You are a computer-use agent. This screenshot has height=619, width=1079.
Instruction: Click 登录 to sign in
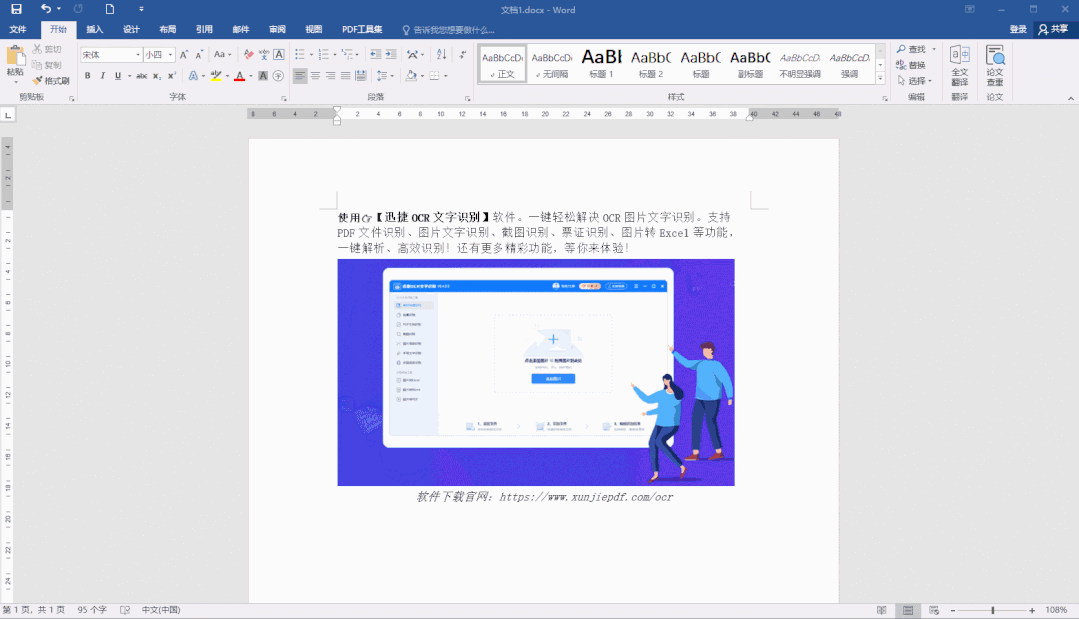1018,29
